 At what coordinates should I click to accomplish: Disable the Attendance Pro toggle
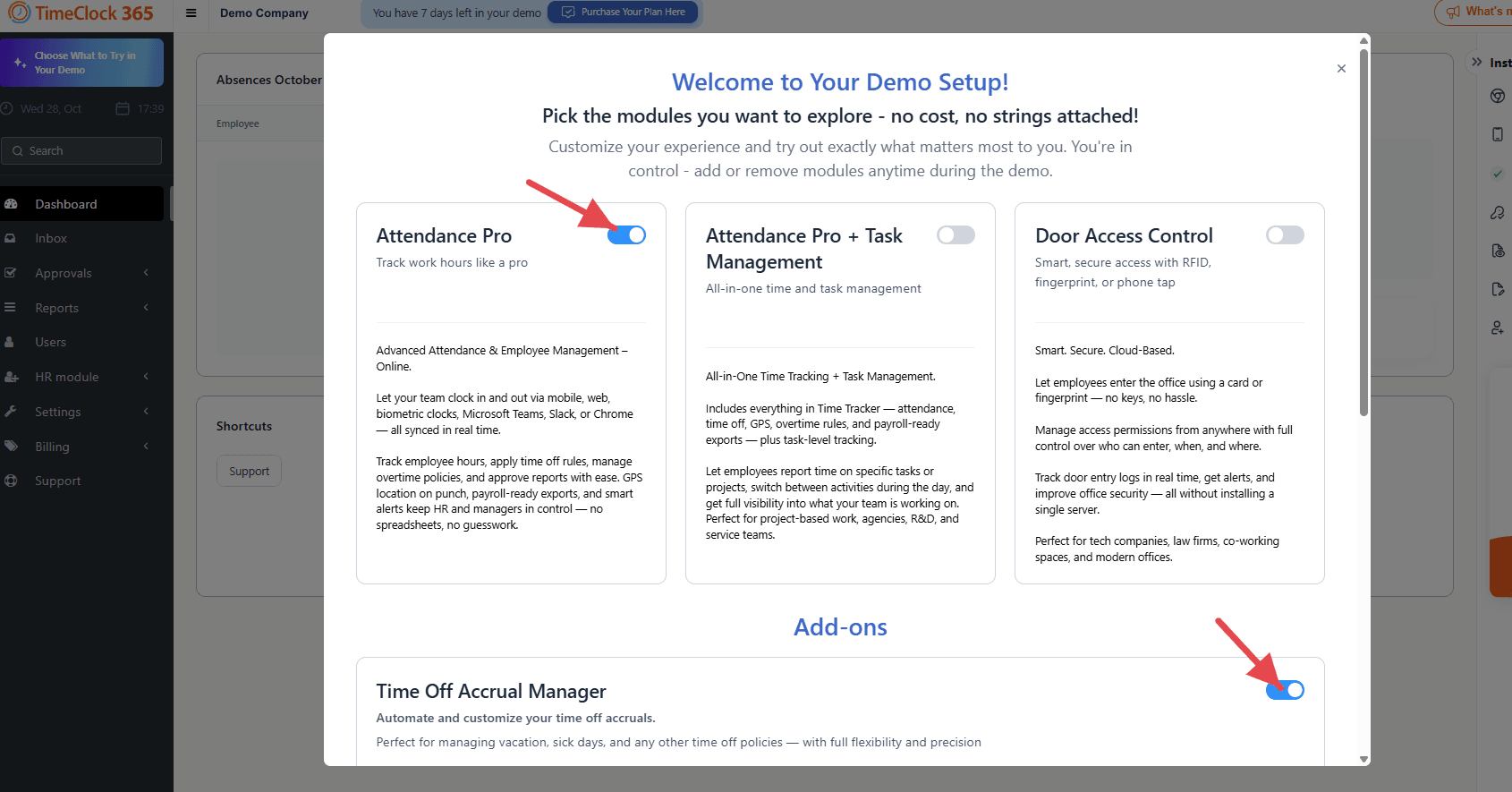(x=626, y=235)
